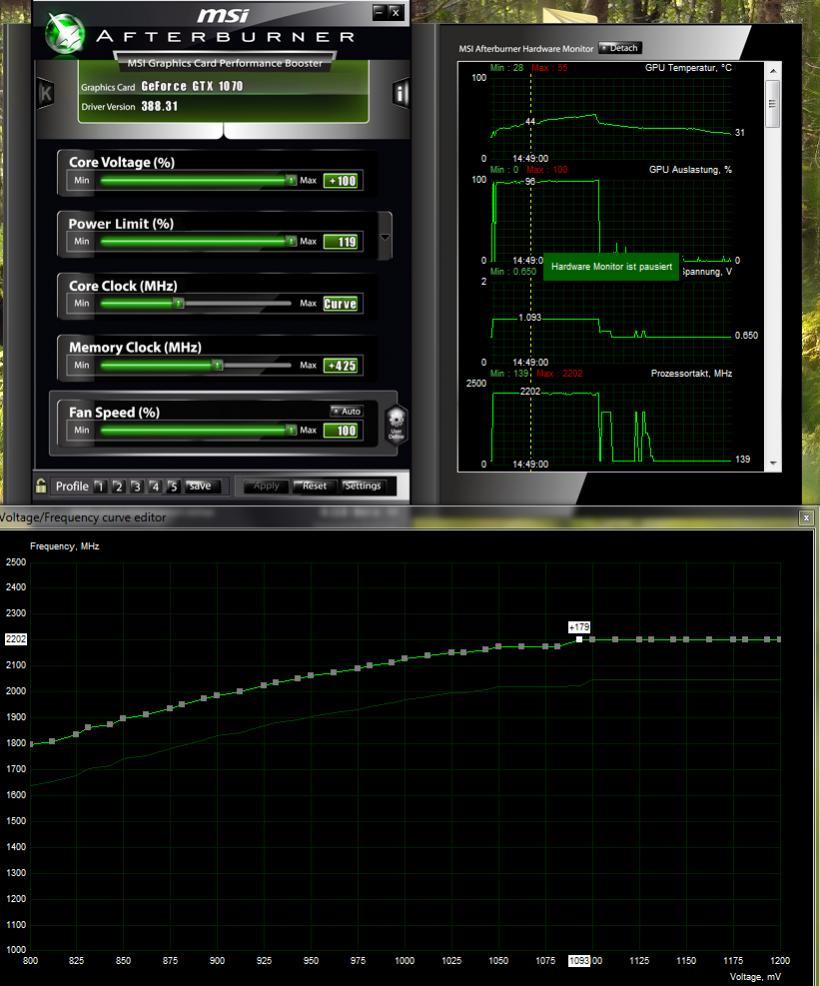Image resolution: width=820 pixels, height=986 pixels.
Task: Select profile slot 1
Action: (x=100, y=486)
